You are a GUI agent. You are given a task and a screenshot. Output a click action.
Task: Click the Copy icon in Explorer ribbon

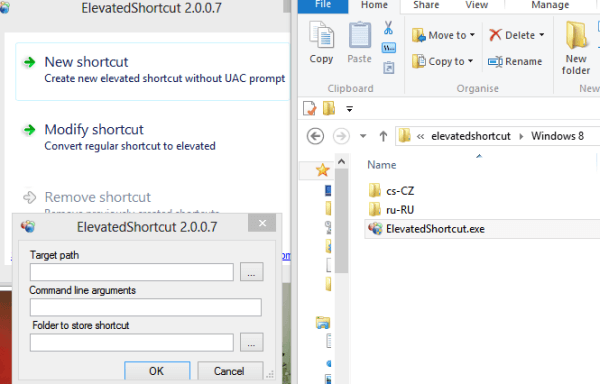321,35
